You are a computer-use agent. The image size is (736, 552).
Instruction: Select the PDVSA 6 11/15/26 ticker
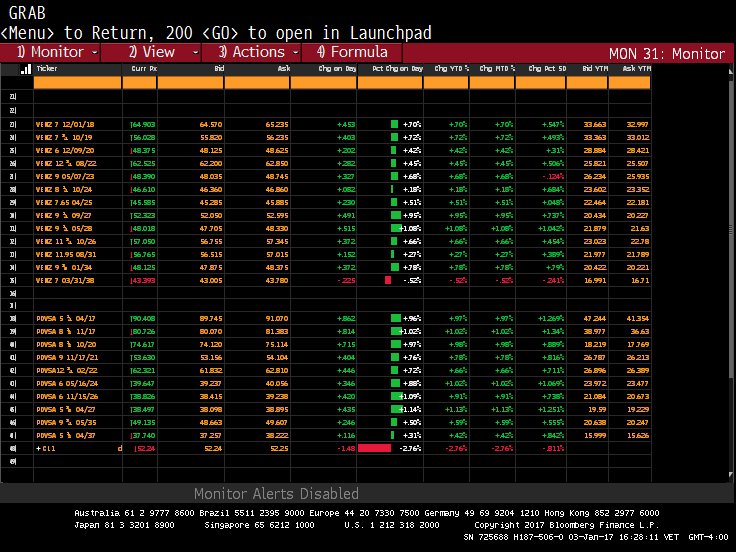[x=67, y=396]
